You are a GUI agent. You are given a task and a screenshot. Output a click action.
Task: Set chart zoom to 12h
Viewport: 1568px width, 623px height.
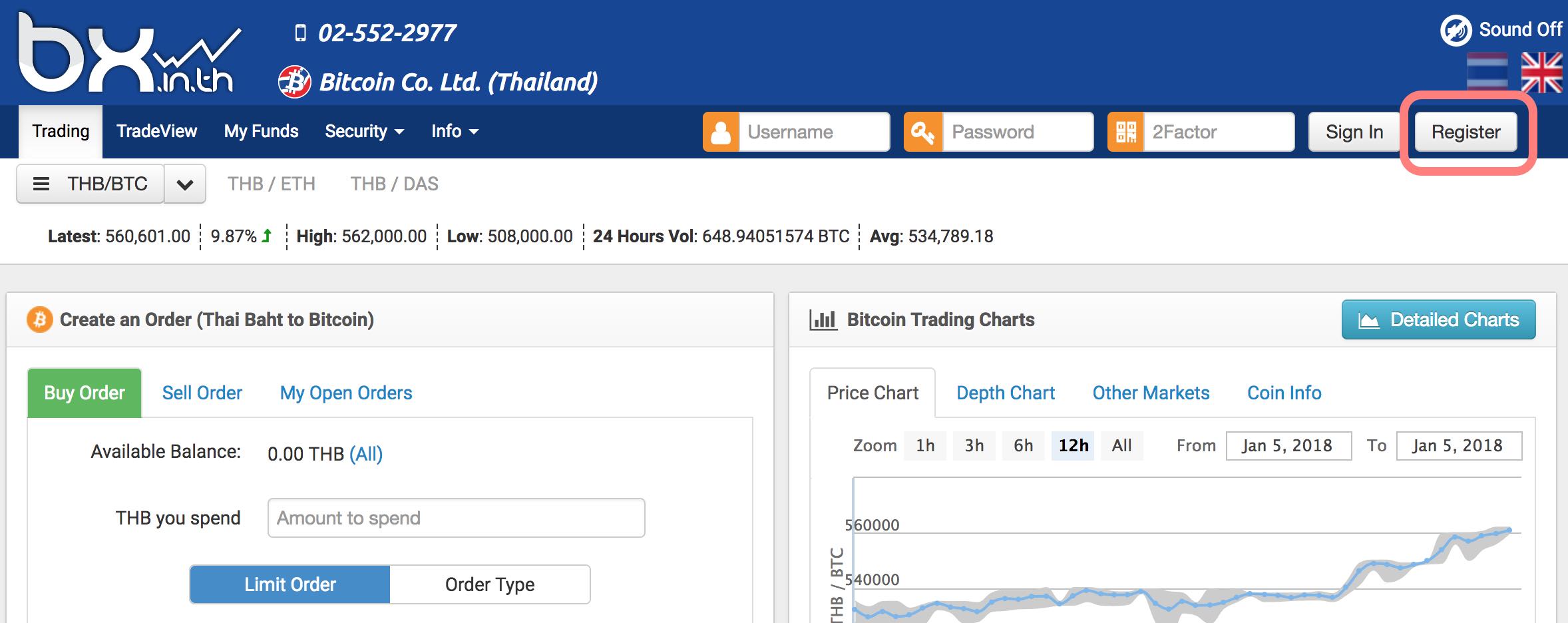click(1074, 445)
